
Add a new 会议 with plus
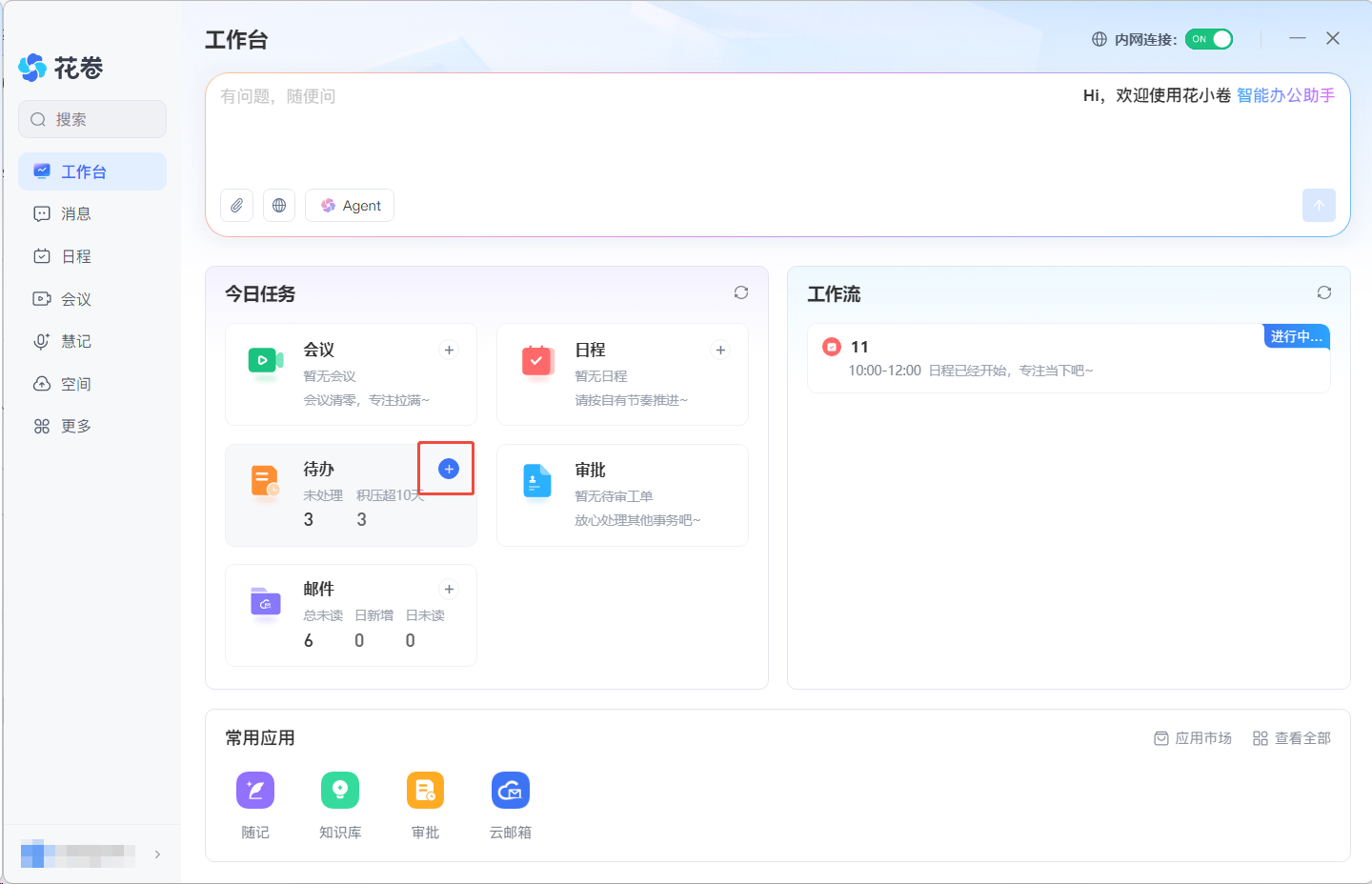point(449,351)
